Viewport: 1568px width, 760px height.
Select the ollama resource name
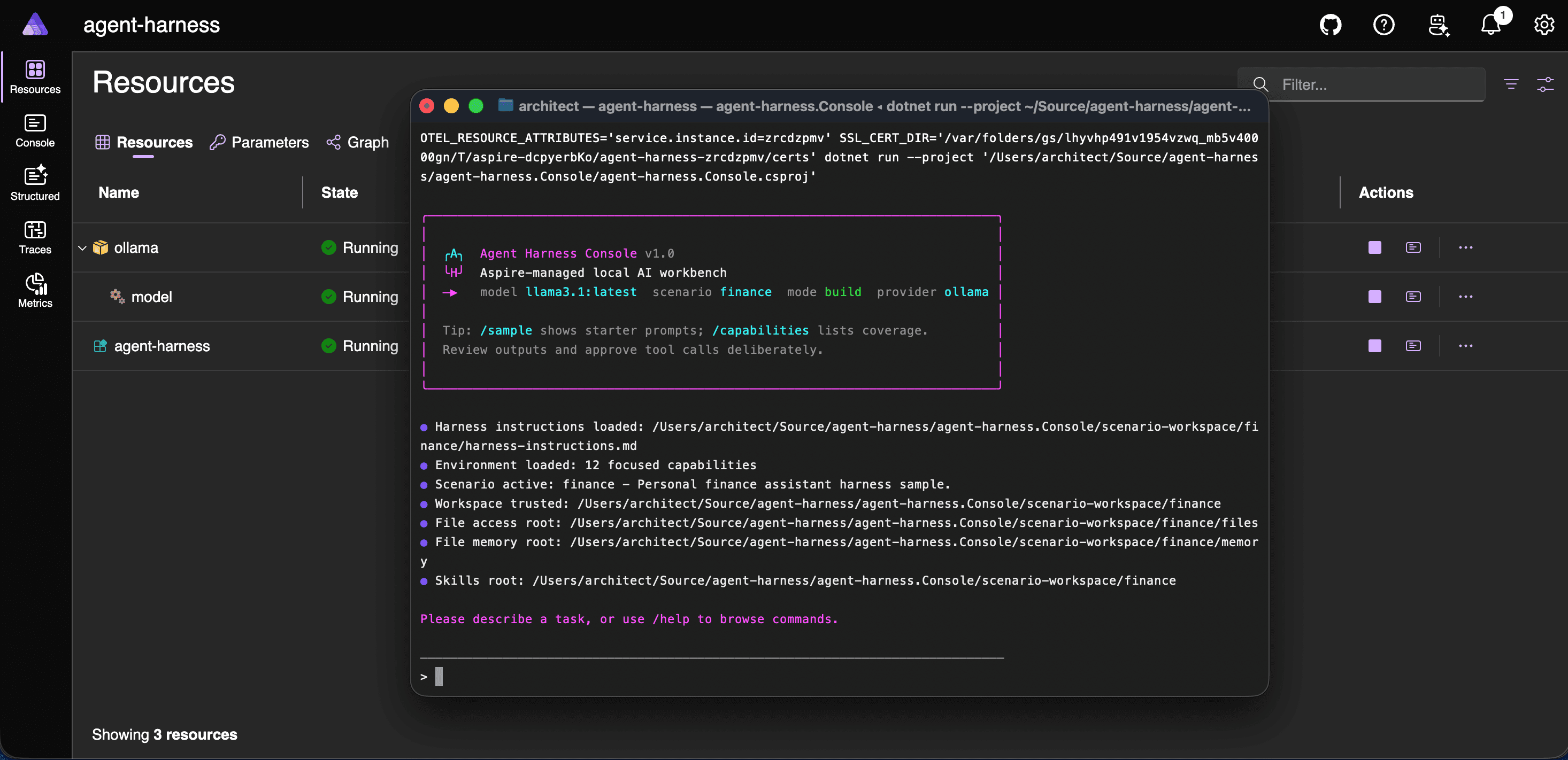(136, 247)
